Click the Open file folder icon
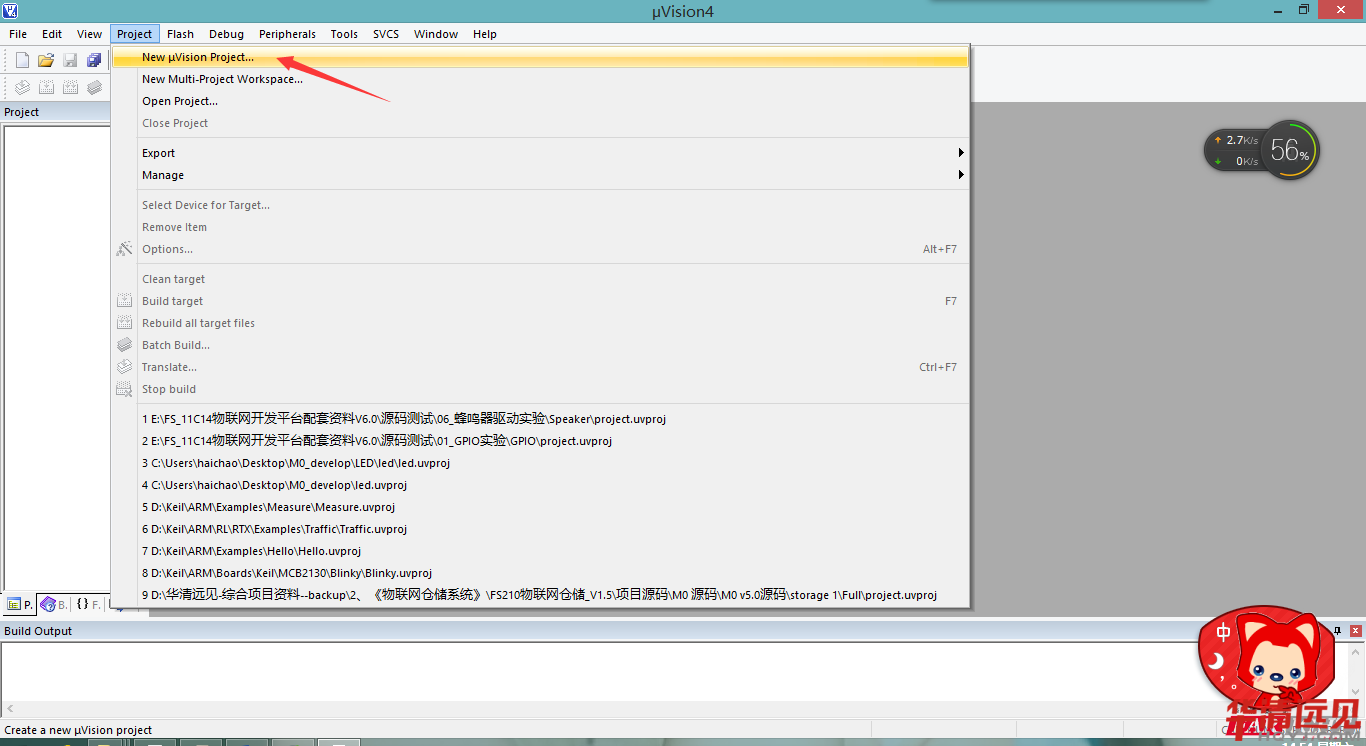 [x=46, y=61]
